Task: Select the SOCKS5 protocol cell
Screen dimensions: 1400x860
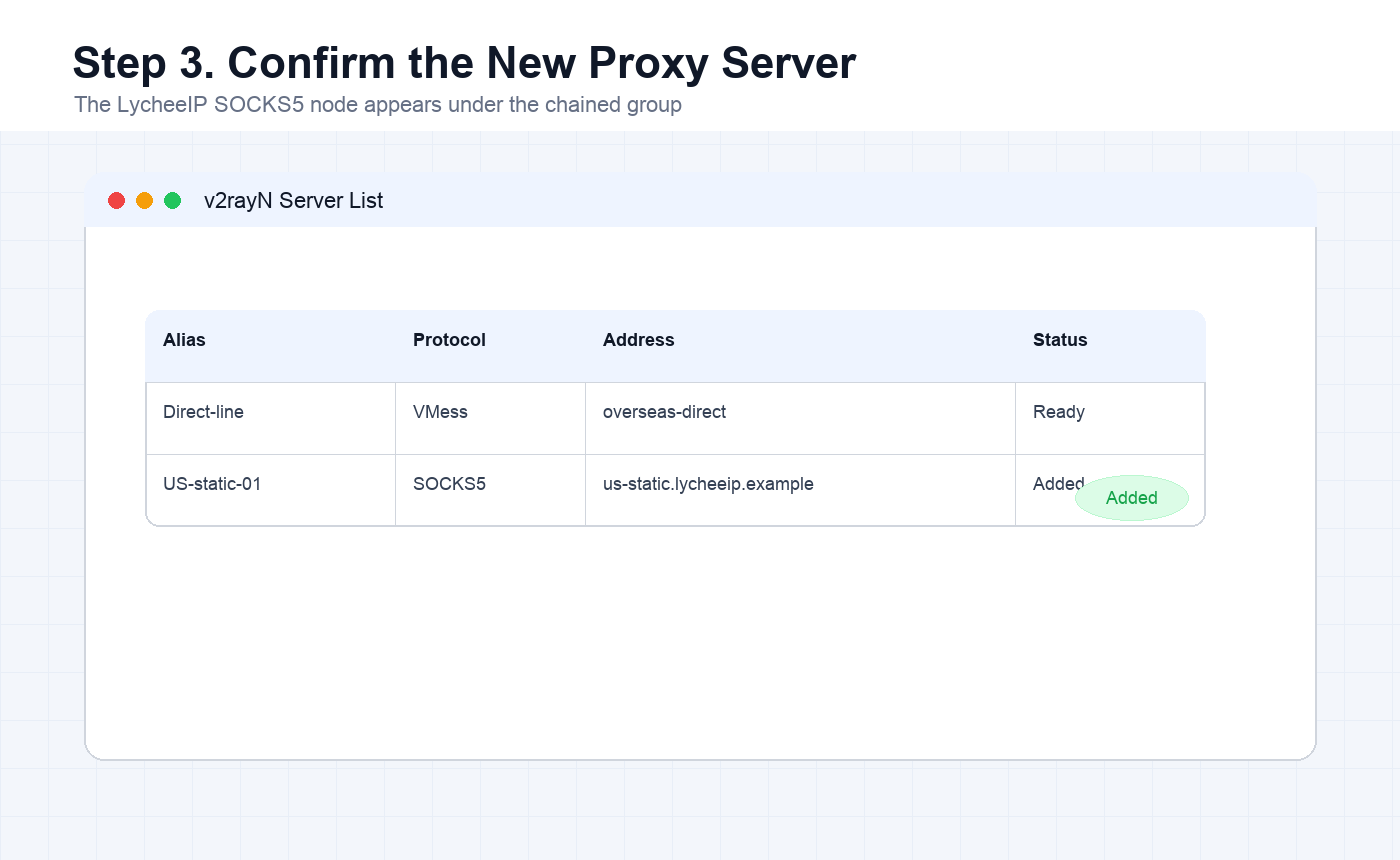Action: tap(490, 490)
